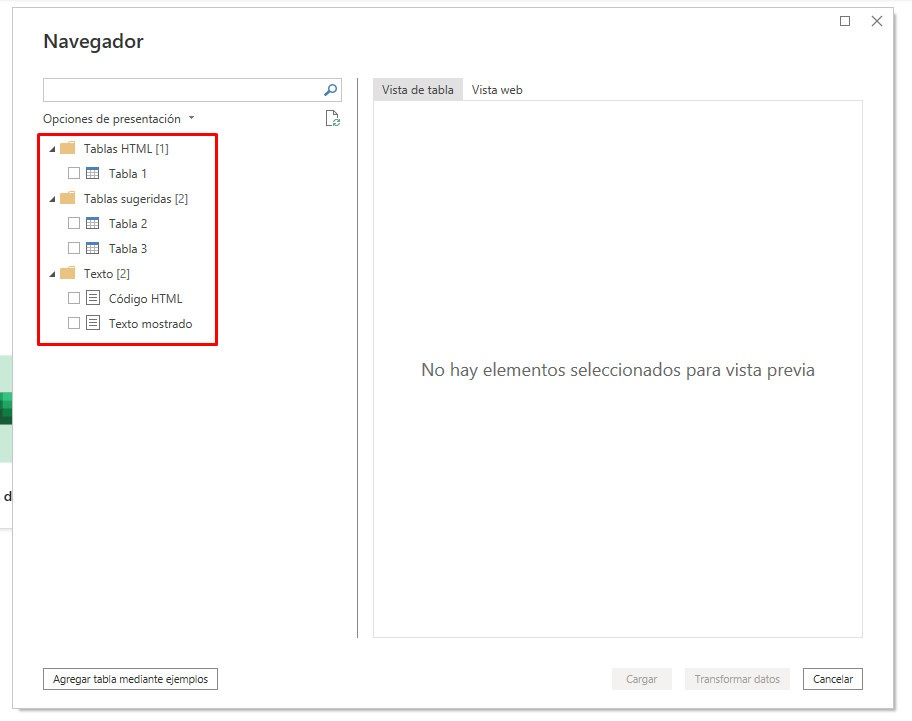Click the Código HTML document icon

pyautogui.click(x=93, y=298)
